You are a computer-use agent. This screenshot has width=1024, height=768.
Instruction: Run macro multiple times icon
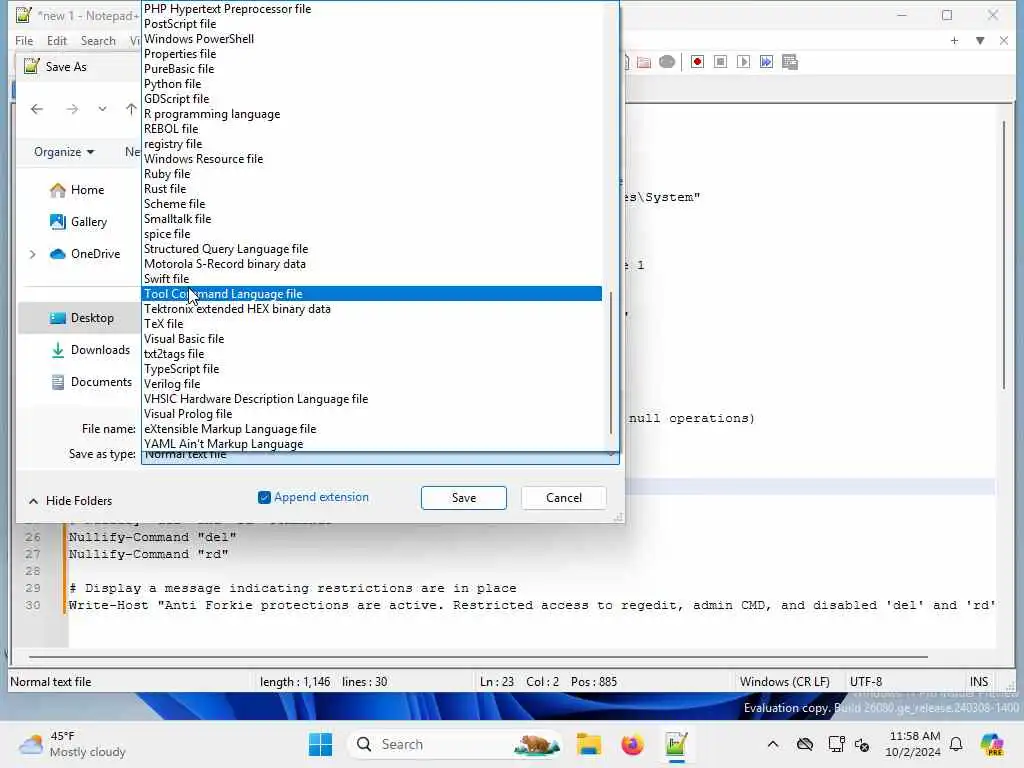[x=766, y=62]
